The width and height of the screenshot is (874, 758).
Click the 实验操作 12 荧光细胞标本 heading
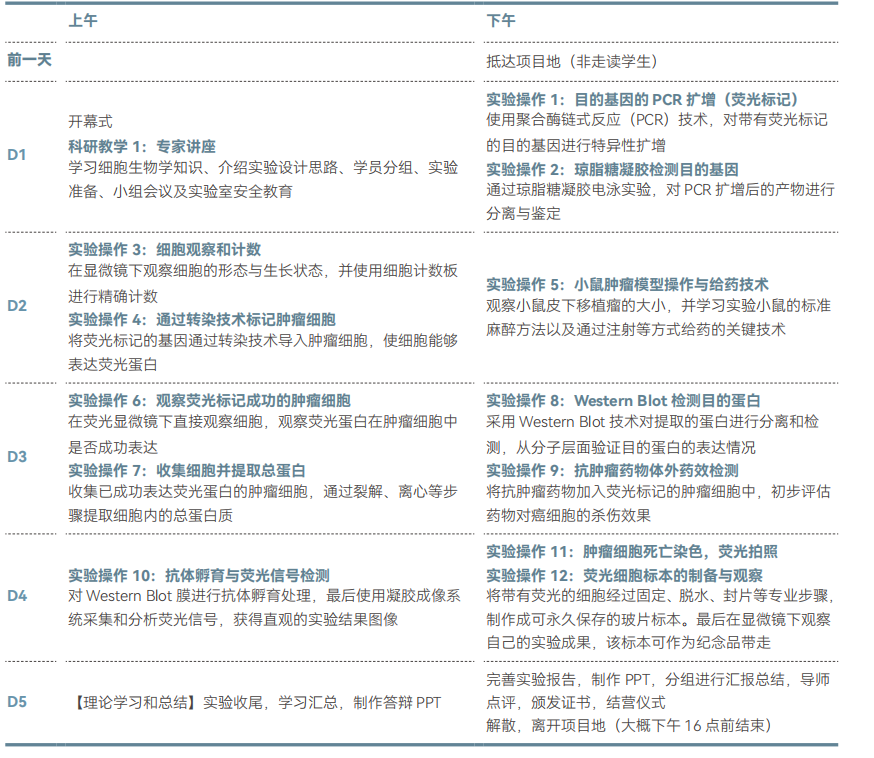pyautogui.click(x=624, y=575)
